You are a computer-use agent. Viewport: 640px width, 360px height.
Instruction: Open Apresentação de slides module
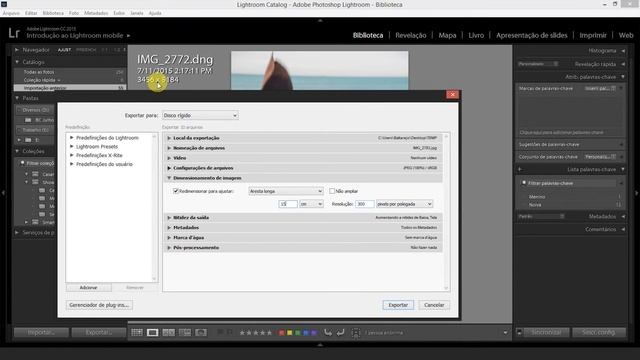pyautogui.click(x=531, y=35)
